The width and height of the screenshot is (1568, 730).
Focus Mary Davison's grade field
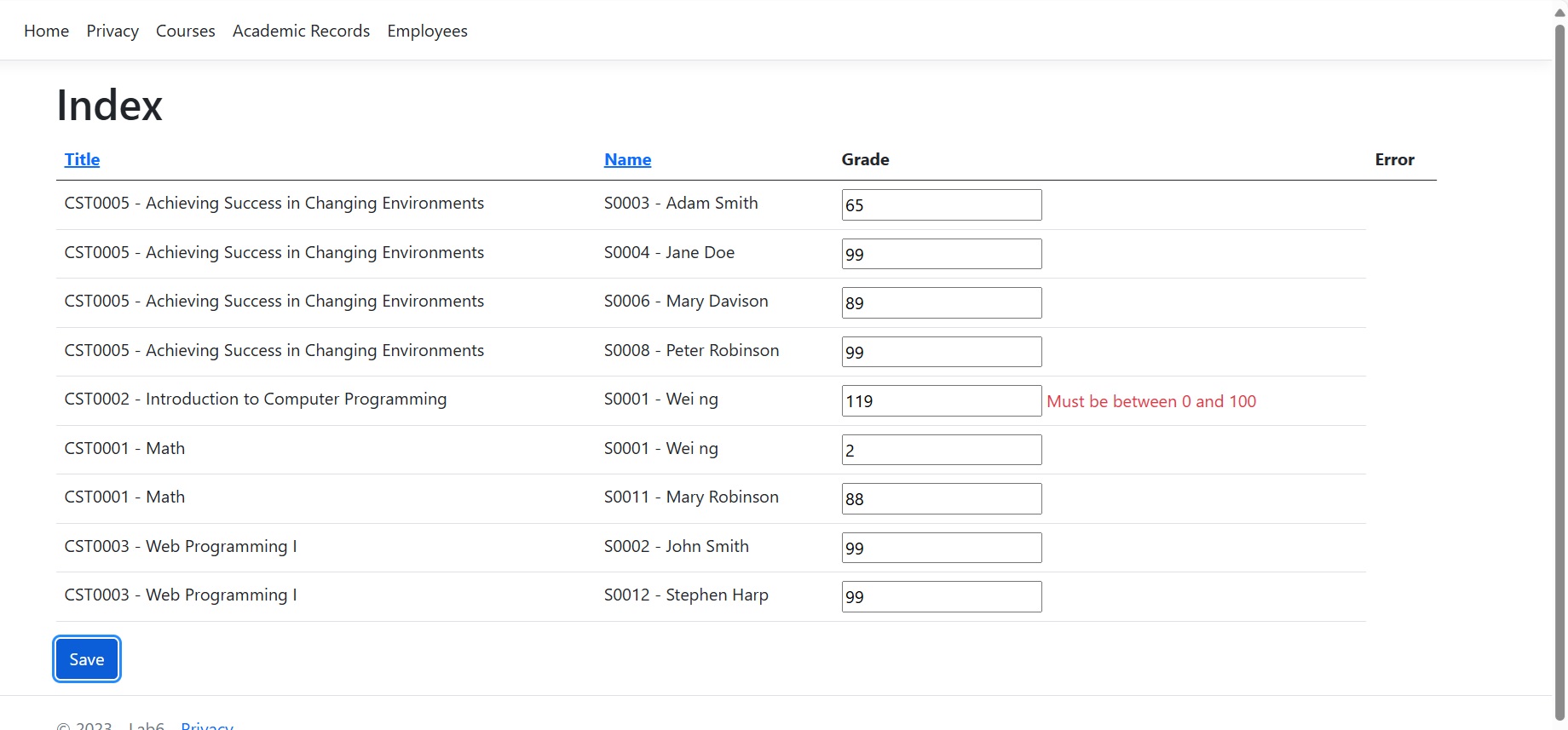point(941,303)
